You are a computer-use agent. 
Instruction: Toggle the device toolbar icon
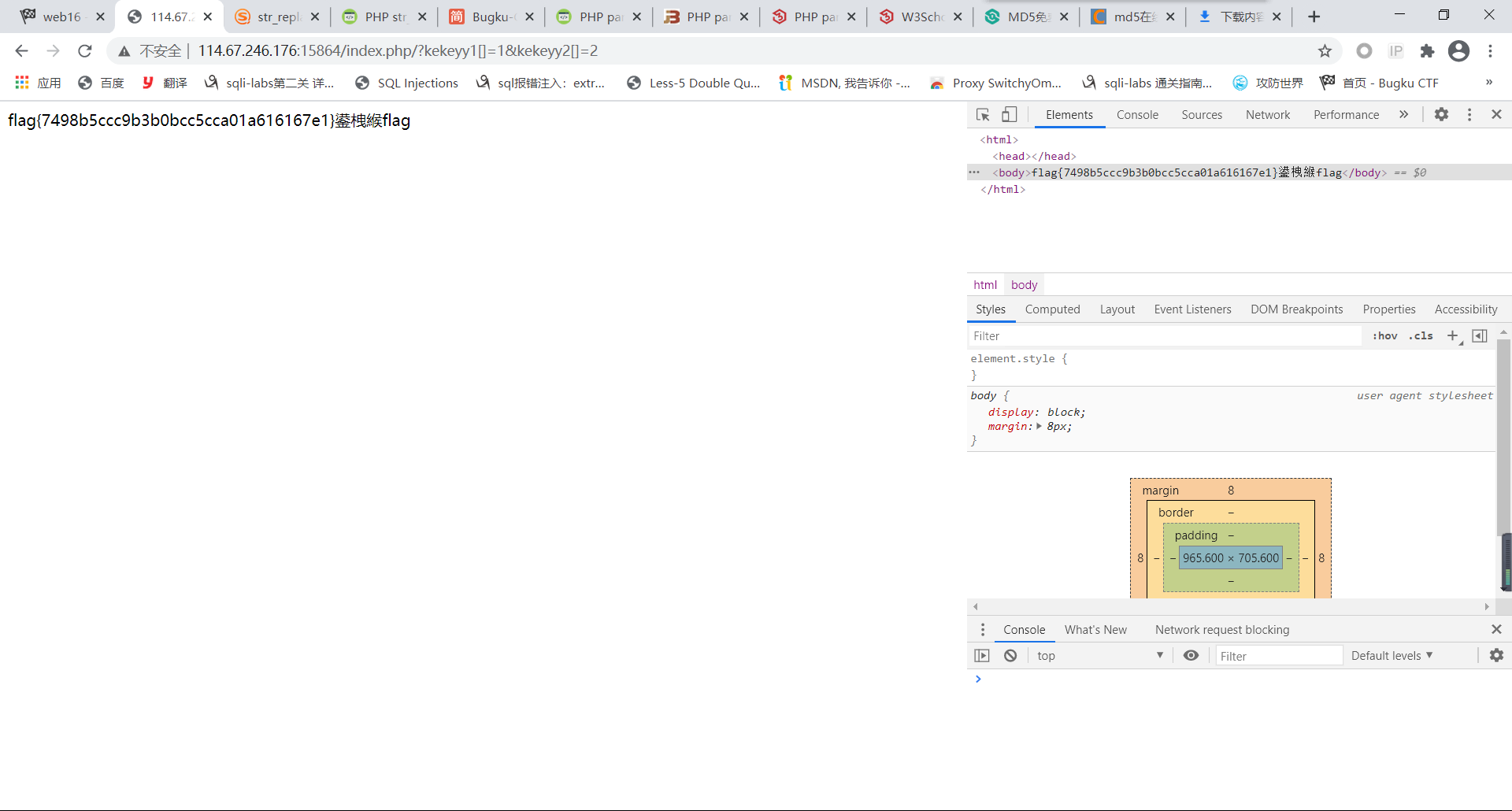(1009, 115)
